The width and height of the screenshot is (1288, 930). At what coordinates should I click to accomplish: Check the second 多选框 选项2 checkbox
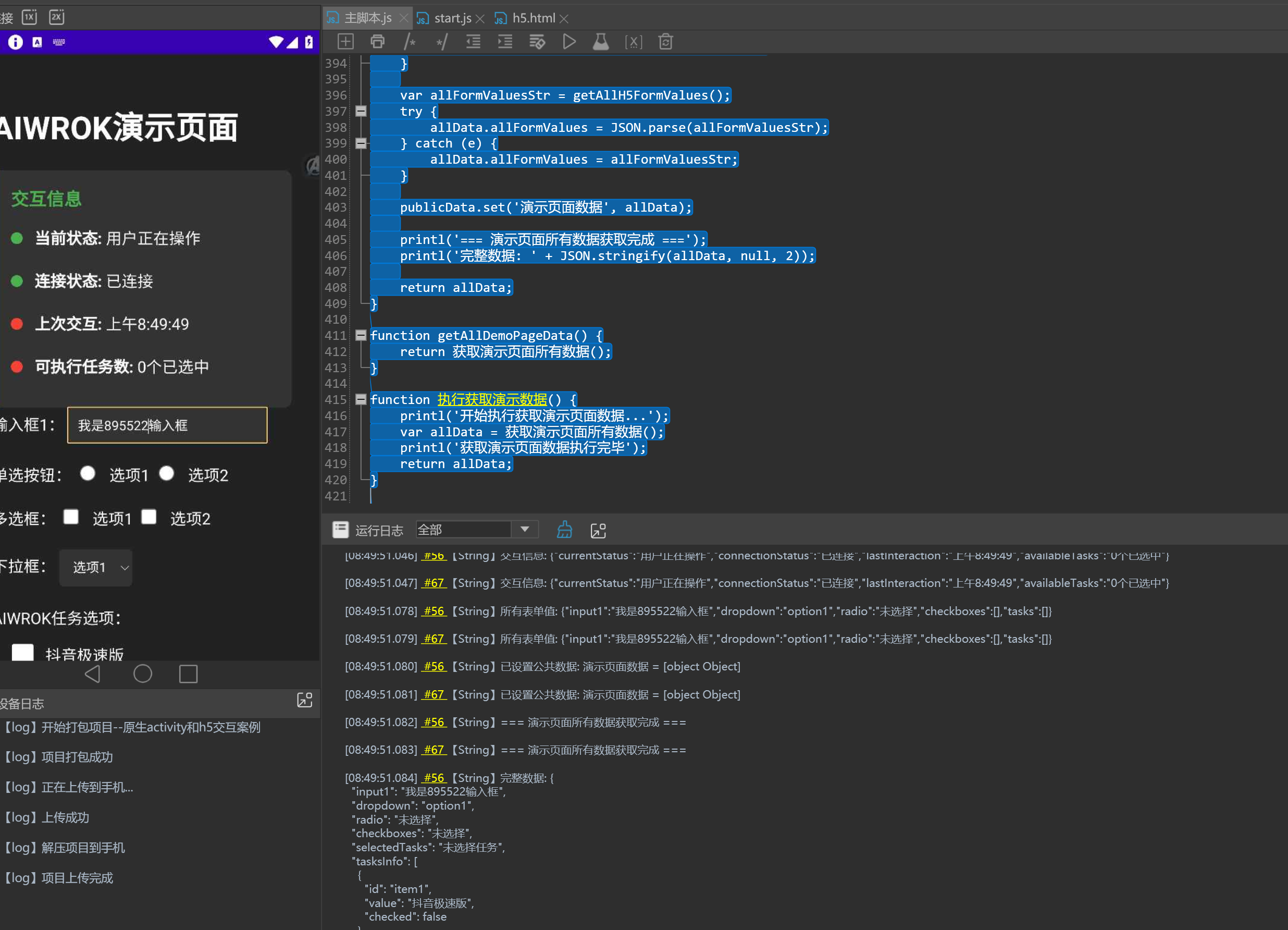149,517
